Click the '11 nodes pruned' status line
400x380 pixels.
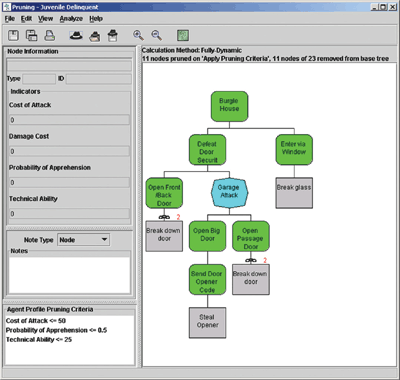click(265, 59)
